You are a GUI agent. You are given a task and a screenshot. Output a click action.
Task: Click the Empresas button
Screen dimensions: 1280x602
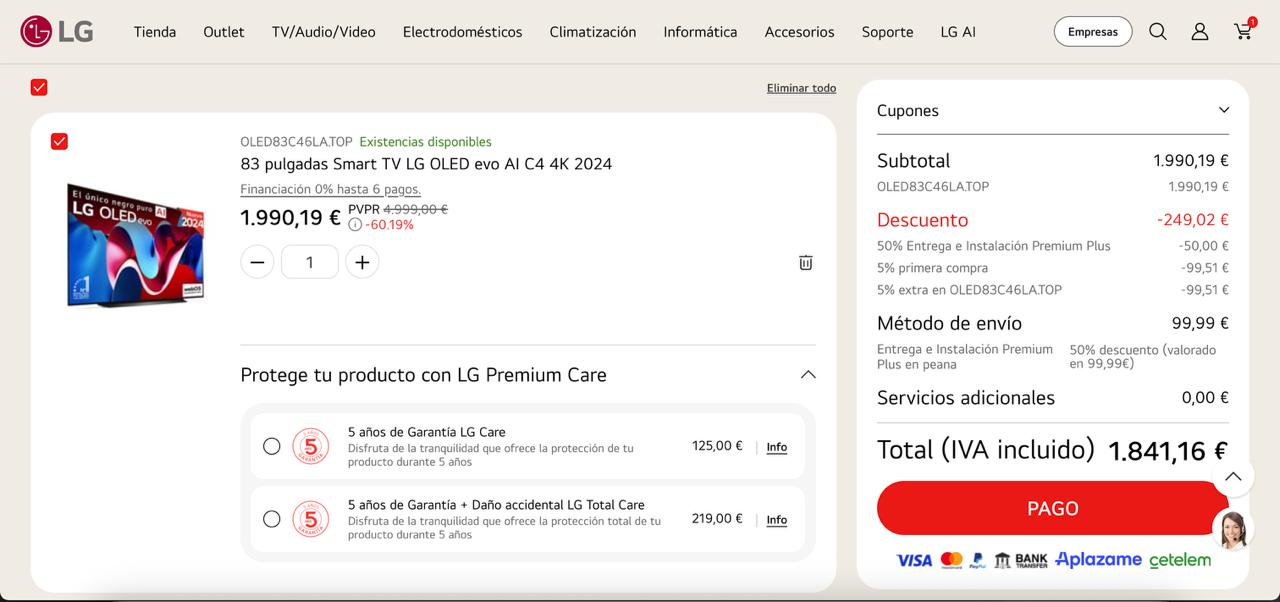point(1093,32)
